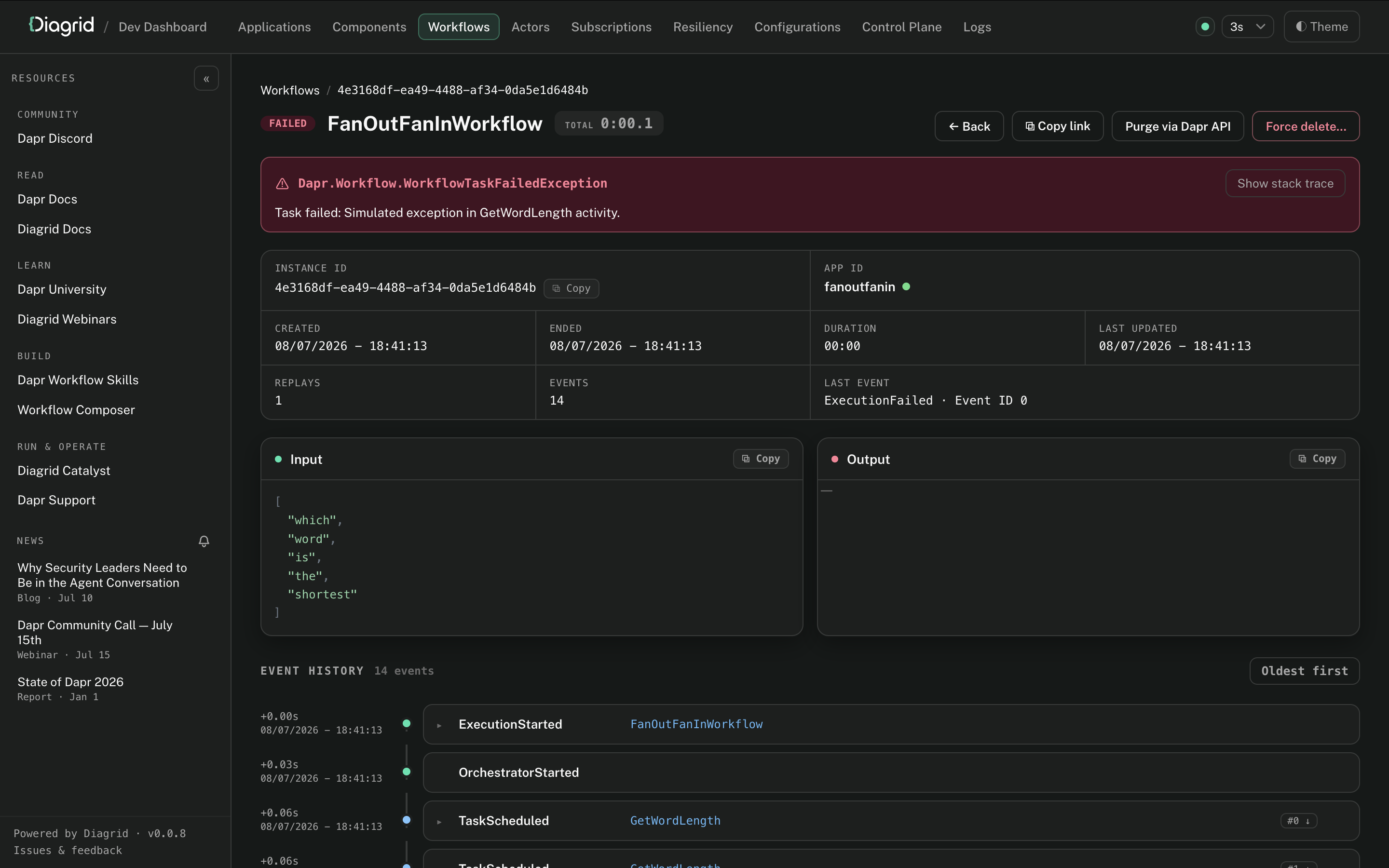Open the Components tab

369,27
